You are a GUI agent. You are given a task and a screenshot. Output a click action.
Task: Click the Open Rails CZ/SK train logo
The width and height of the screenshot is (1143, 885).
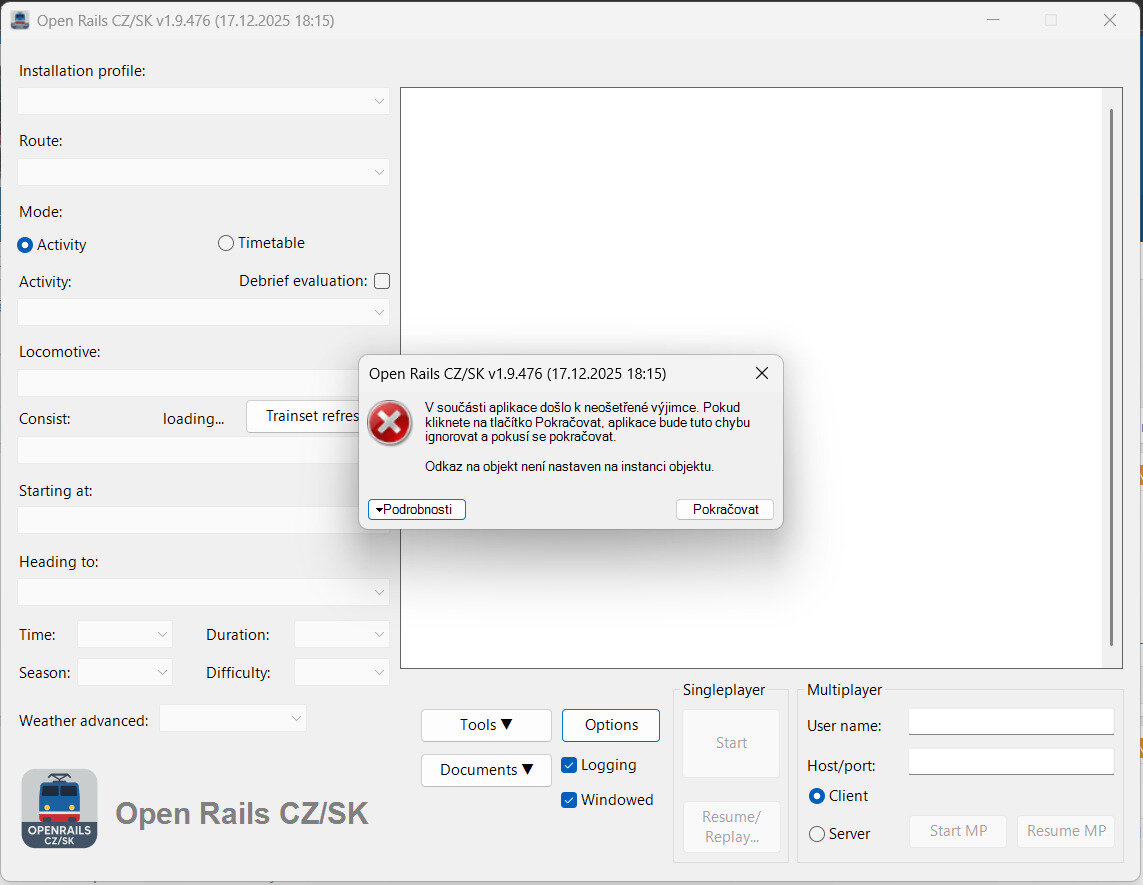pyautogui.click(x=59, y=808)
